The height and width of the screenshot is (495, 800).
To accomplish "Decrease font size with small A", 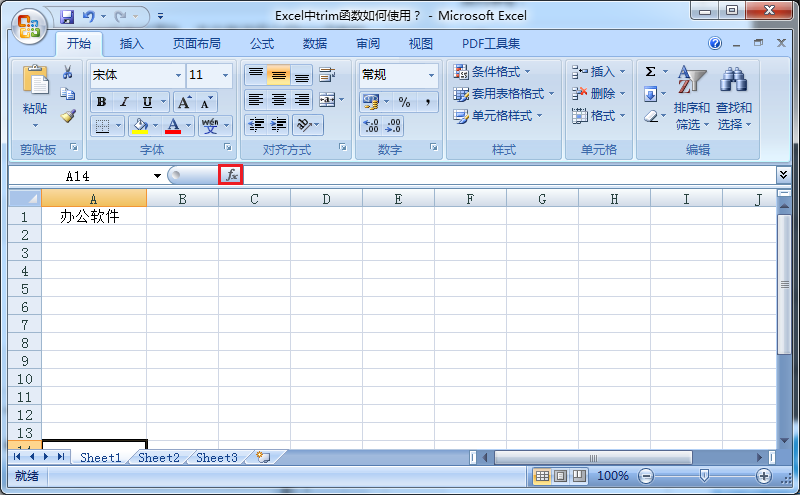I will [206, 102].
